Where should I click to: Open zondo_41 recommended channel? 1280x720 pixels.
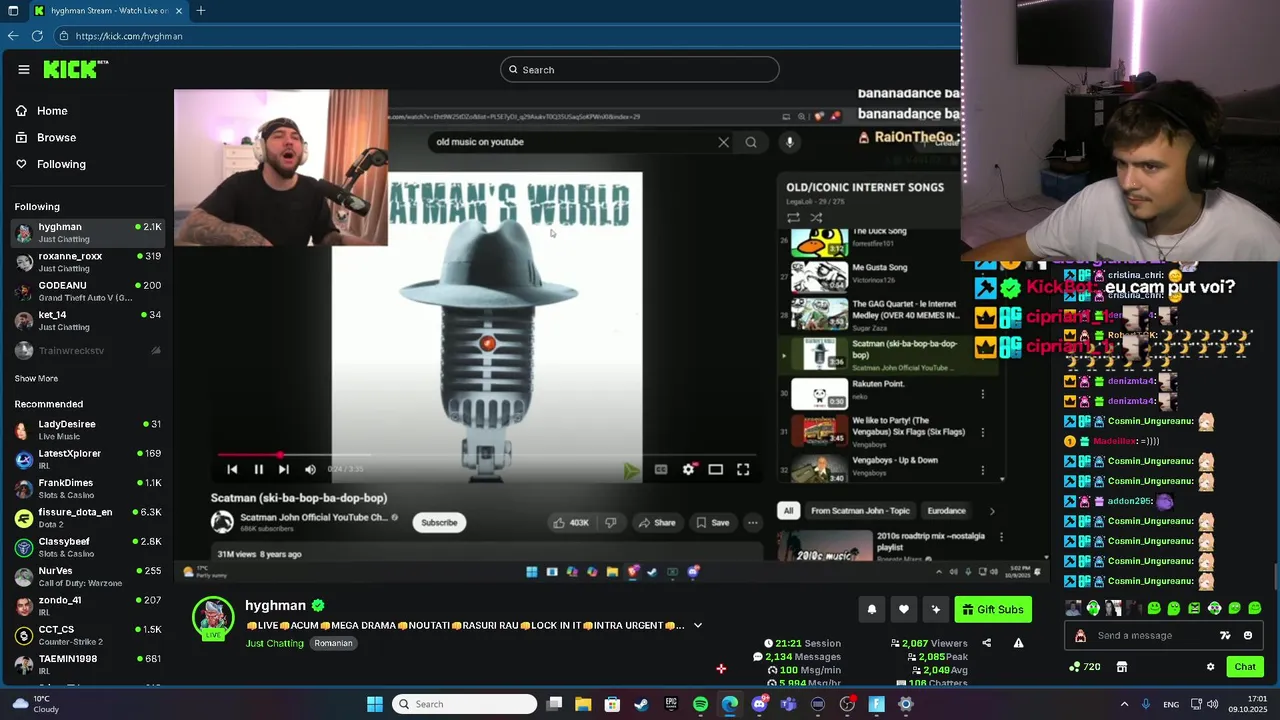88,606
